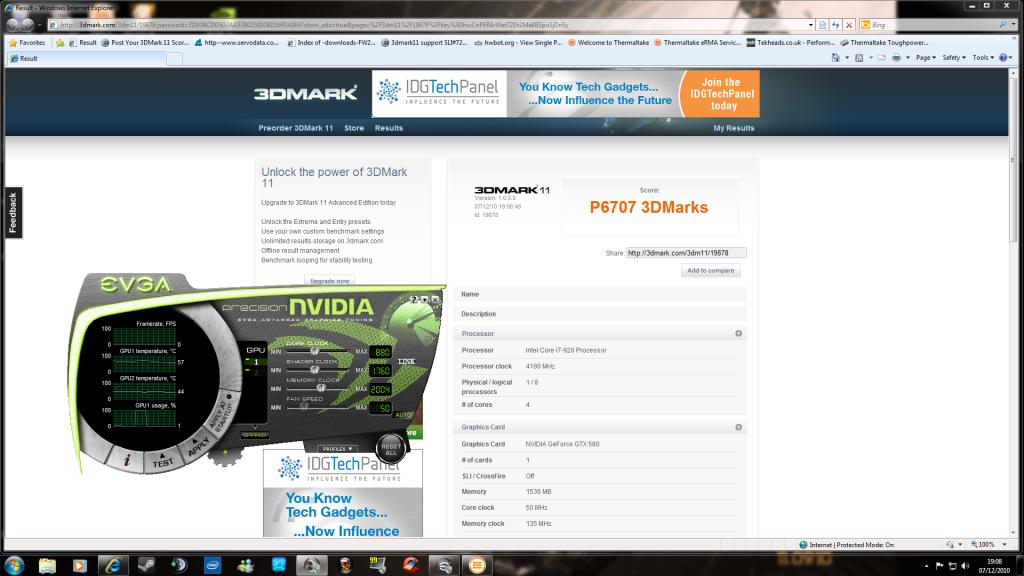This screenshot has width=1024, height=576.
Task: Open the PROFILES dropdown in EVGA Precision
Action: pos(337,448)
